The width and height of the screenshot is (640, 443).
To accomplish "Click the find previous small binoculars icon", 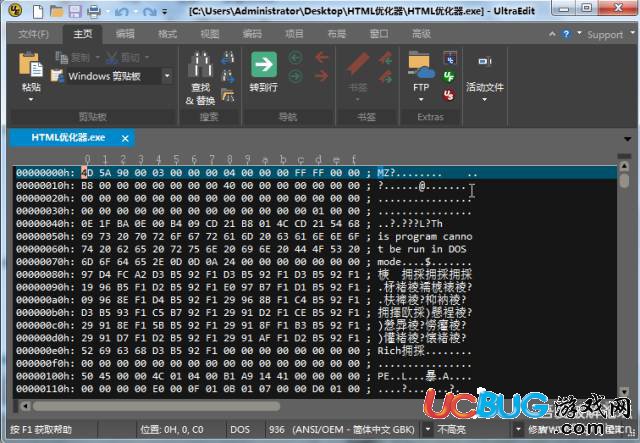I will (x=227, y=58).
